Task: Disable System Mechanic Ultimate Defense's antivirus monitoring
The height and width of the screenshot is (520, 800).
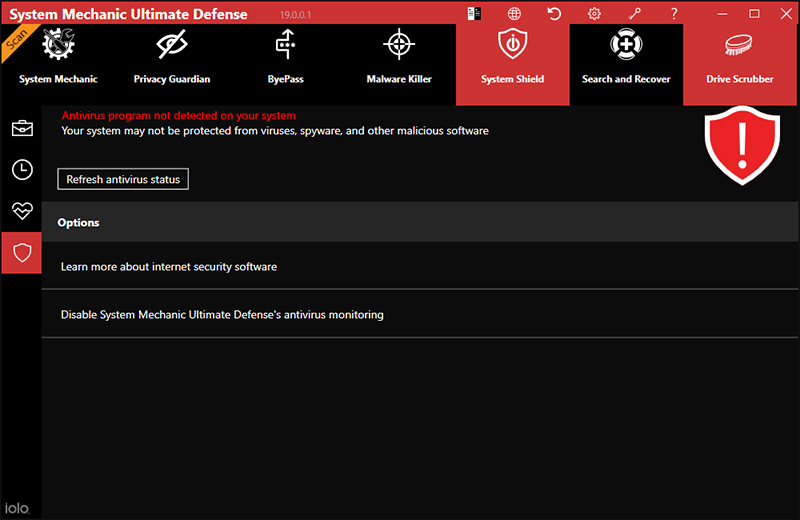Action: point(419,314)
